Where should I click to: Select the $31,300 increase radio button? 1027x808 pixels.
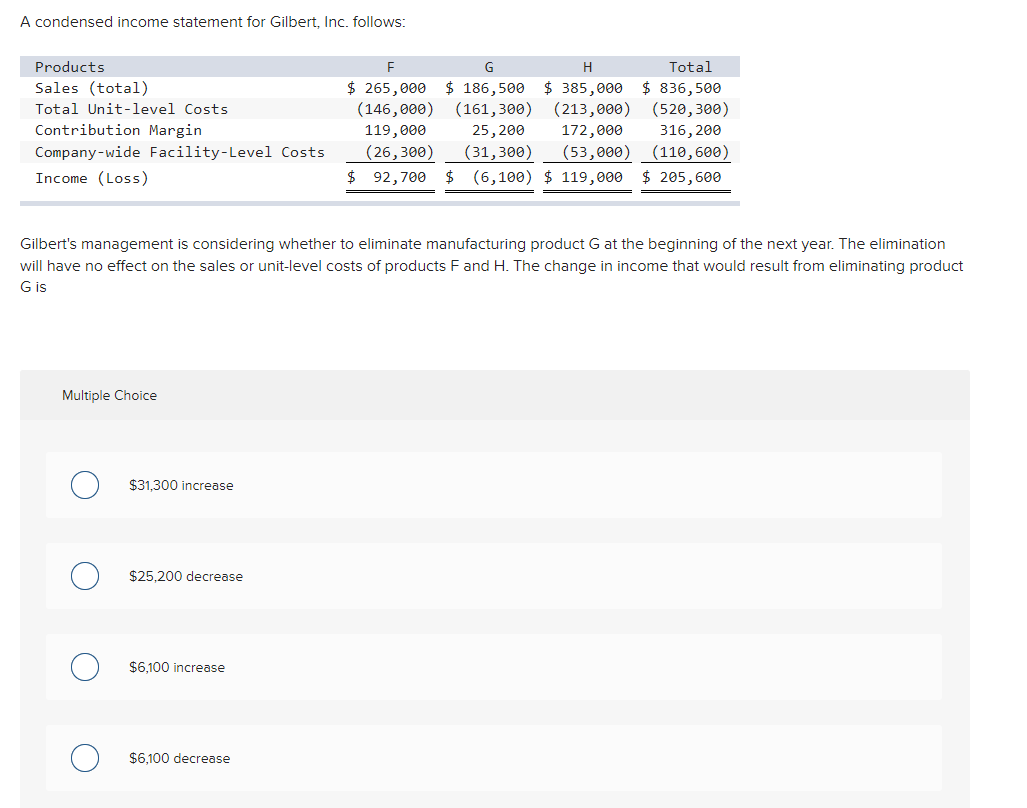(85, 485)
